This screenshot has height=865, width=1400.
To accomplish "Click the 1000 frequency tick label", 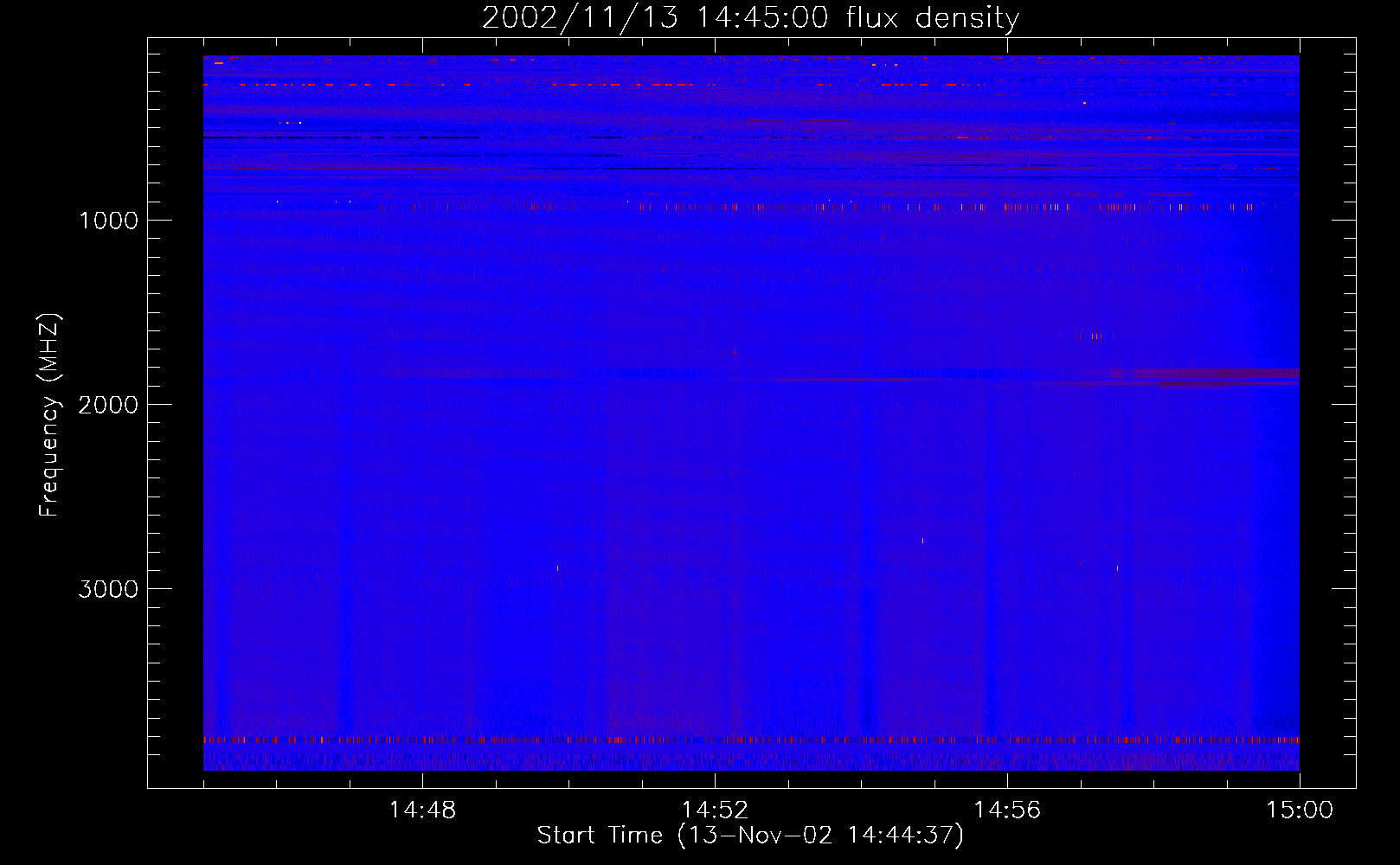I will click(x=108, y=221).
